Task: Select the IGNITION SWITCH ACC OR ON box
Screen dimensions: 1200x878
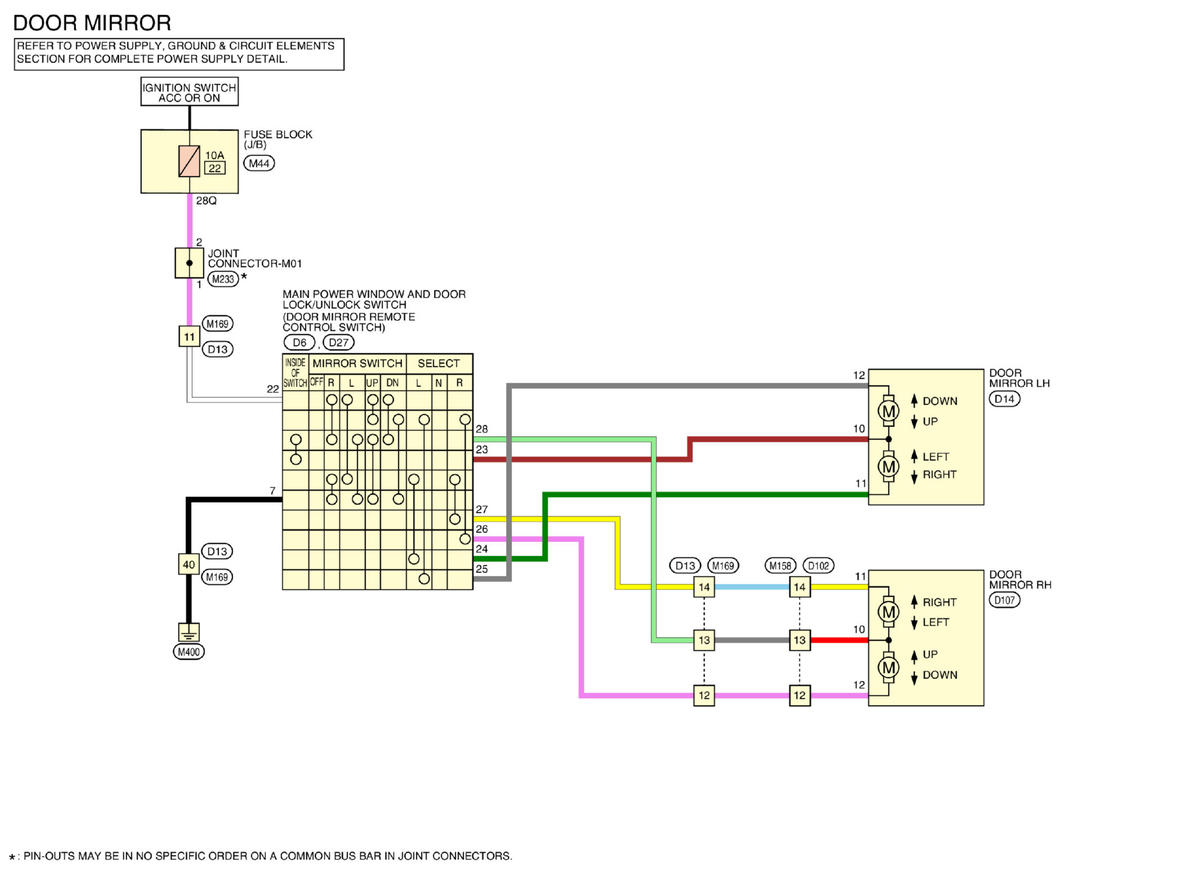Action: [189, 93]
